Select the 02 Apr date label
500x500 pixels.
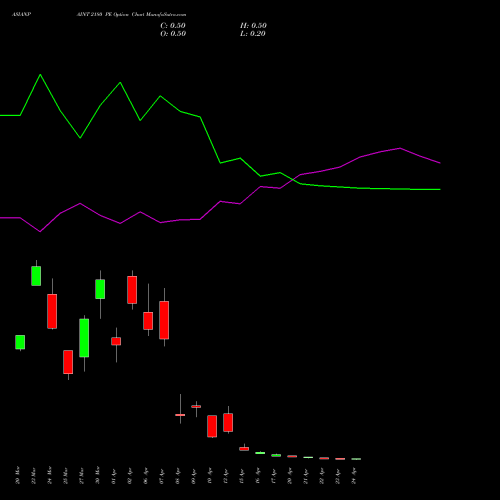(x=130, y=475)
